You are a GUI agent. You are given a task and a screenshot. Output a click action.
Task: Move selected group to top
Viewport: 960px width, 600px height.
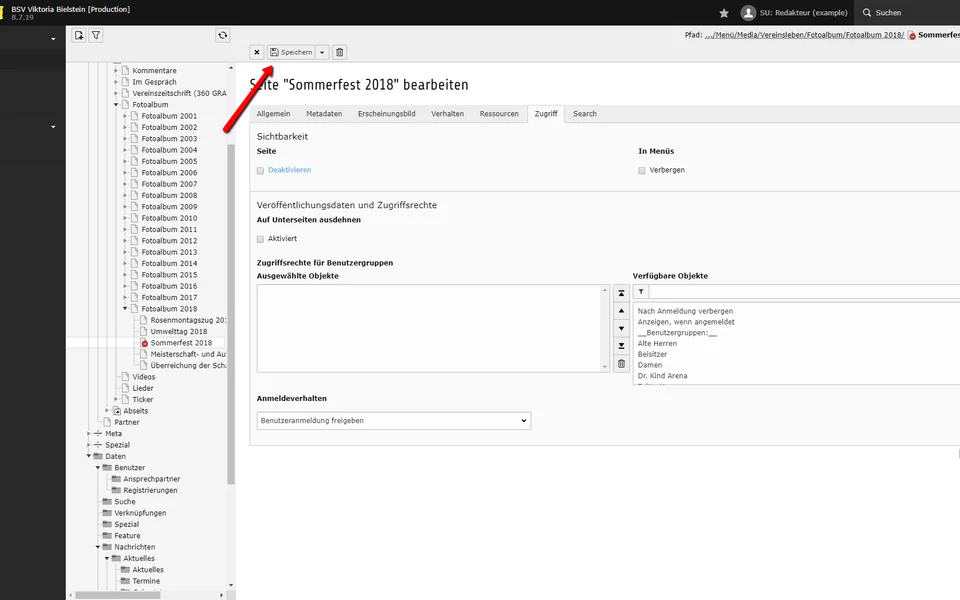(621, 293)
